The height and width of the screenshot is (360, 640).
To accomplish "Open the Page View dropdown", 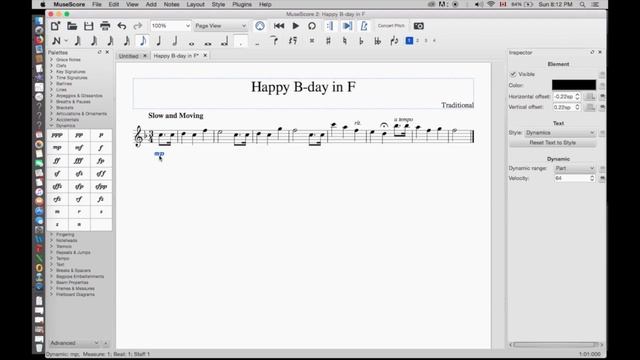I will click(220, 26).
